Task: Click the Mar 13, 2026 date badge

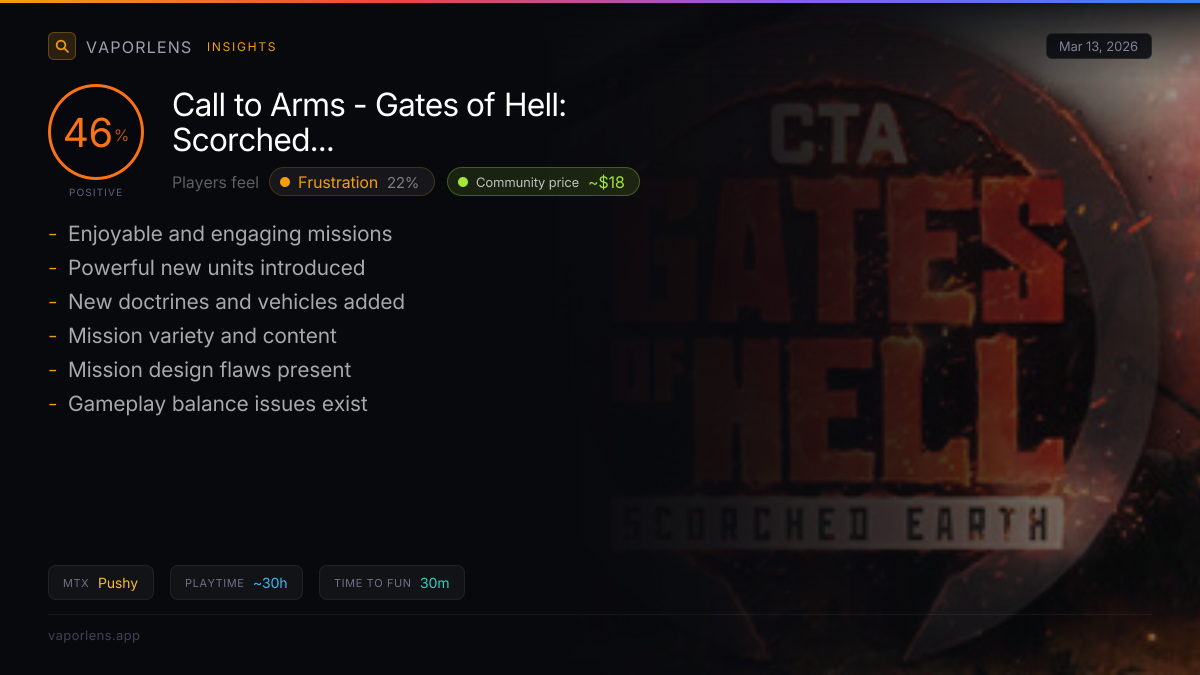Action: (x=1098, y=46)
